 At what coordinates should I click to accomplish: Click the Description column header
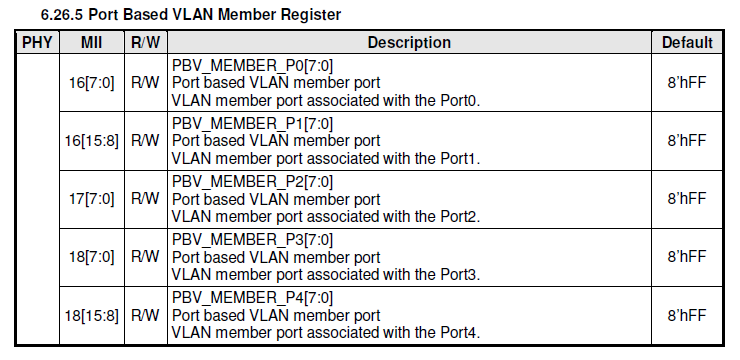(x=409, y=43)
